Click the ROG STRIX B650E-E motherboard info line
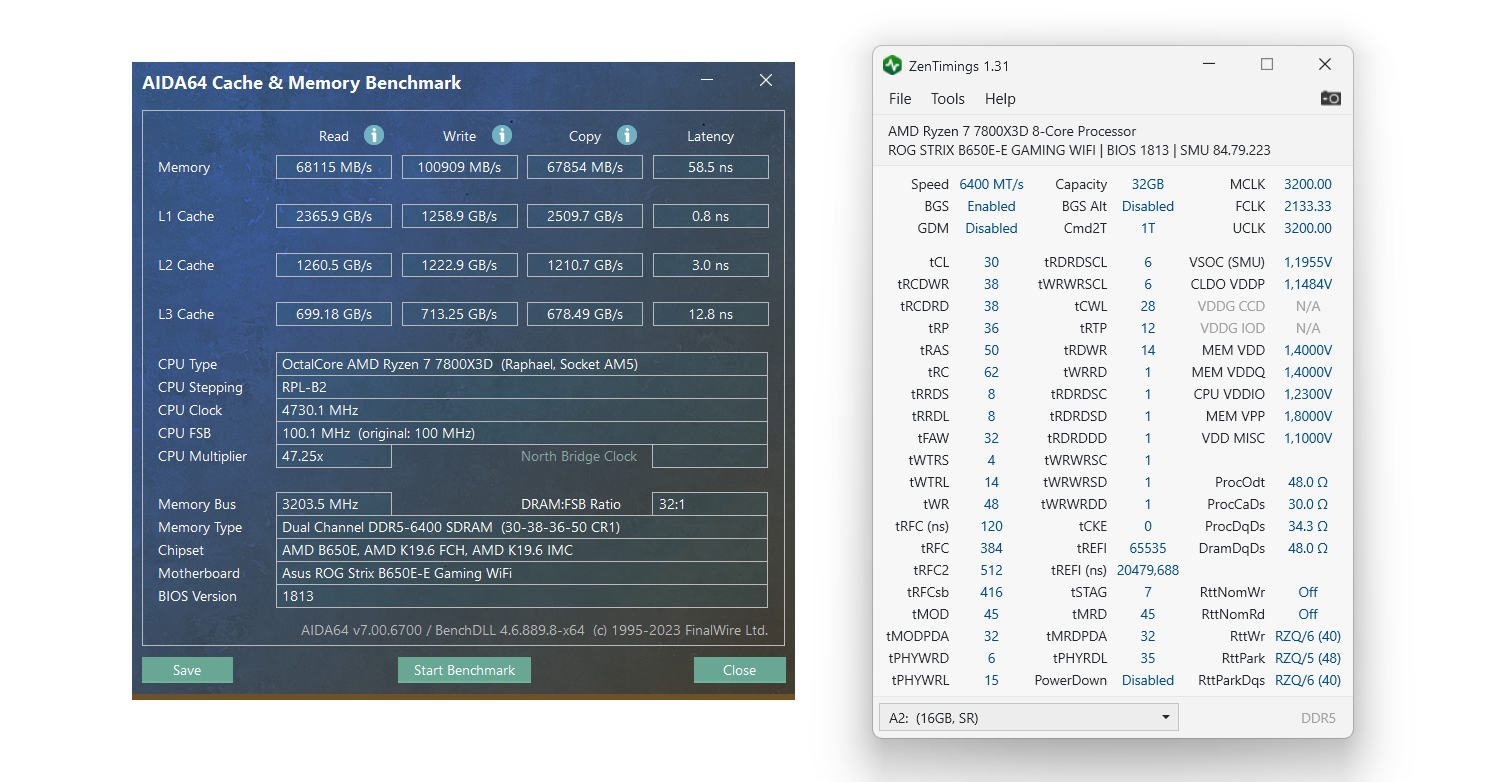 (x=1079, y=150)
